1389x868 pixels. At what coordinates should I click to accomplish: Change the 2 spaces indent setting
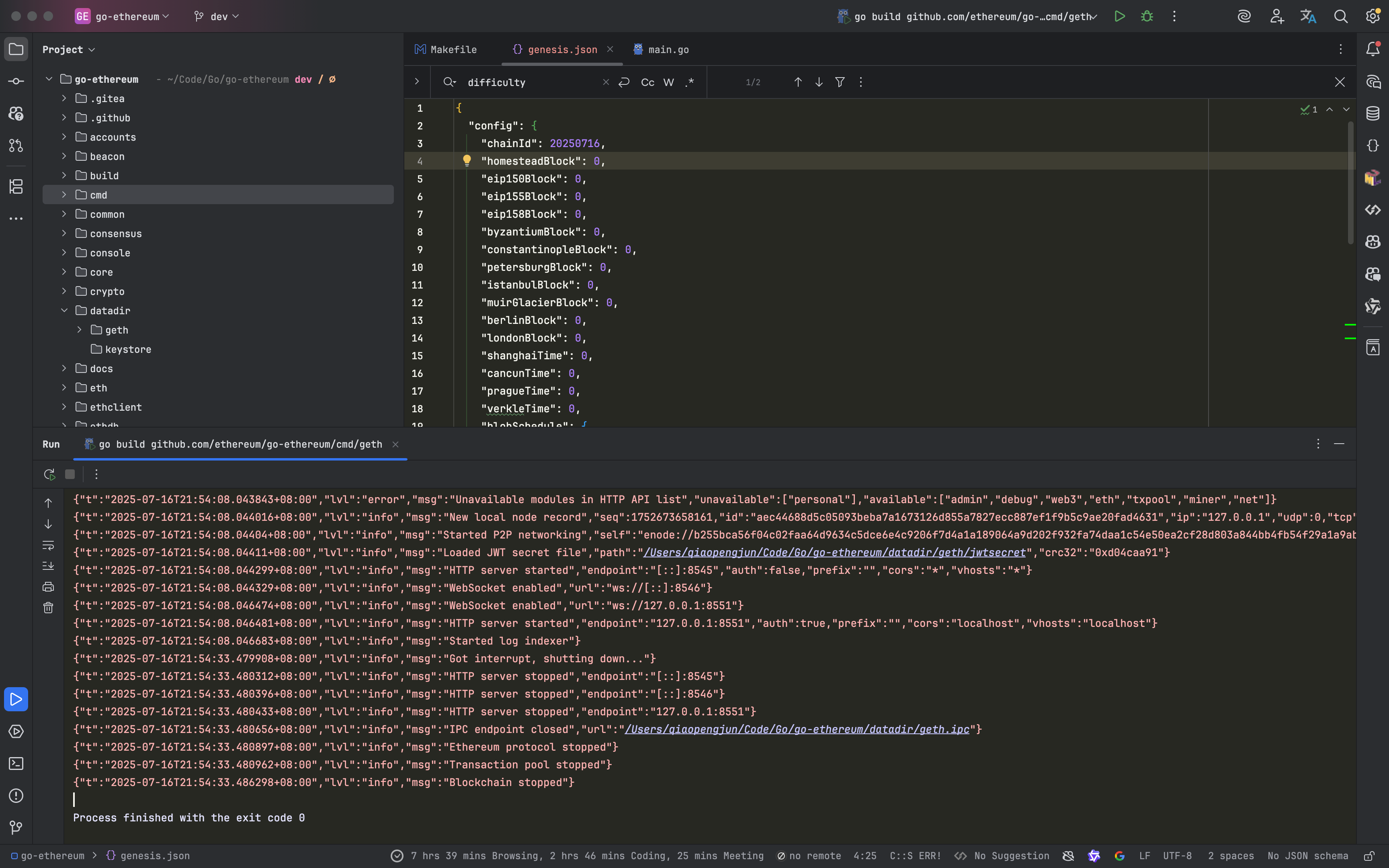point(1231,856)
